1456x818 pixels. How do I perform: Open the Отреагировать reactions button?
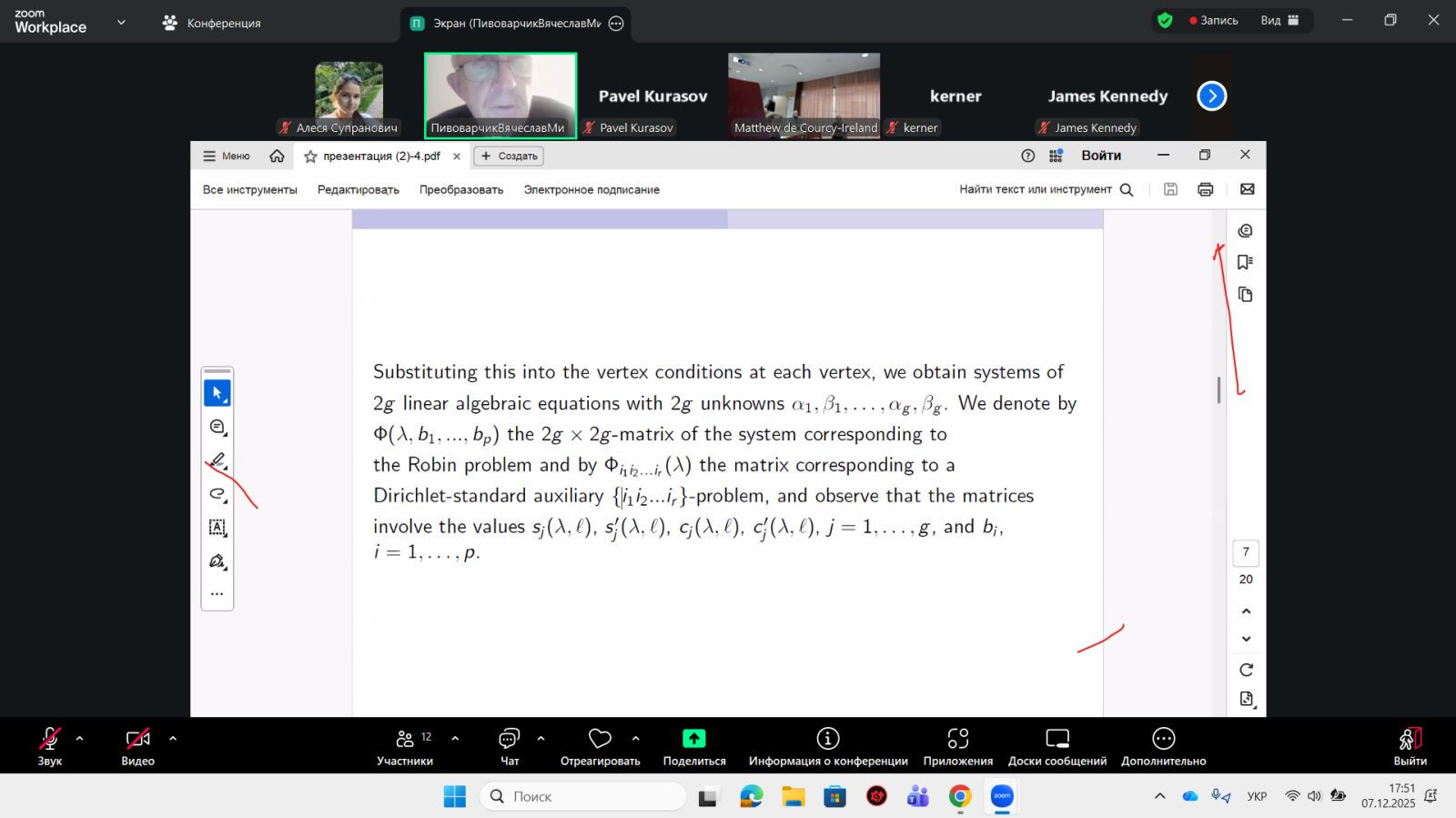coord(601,746)
